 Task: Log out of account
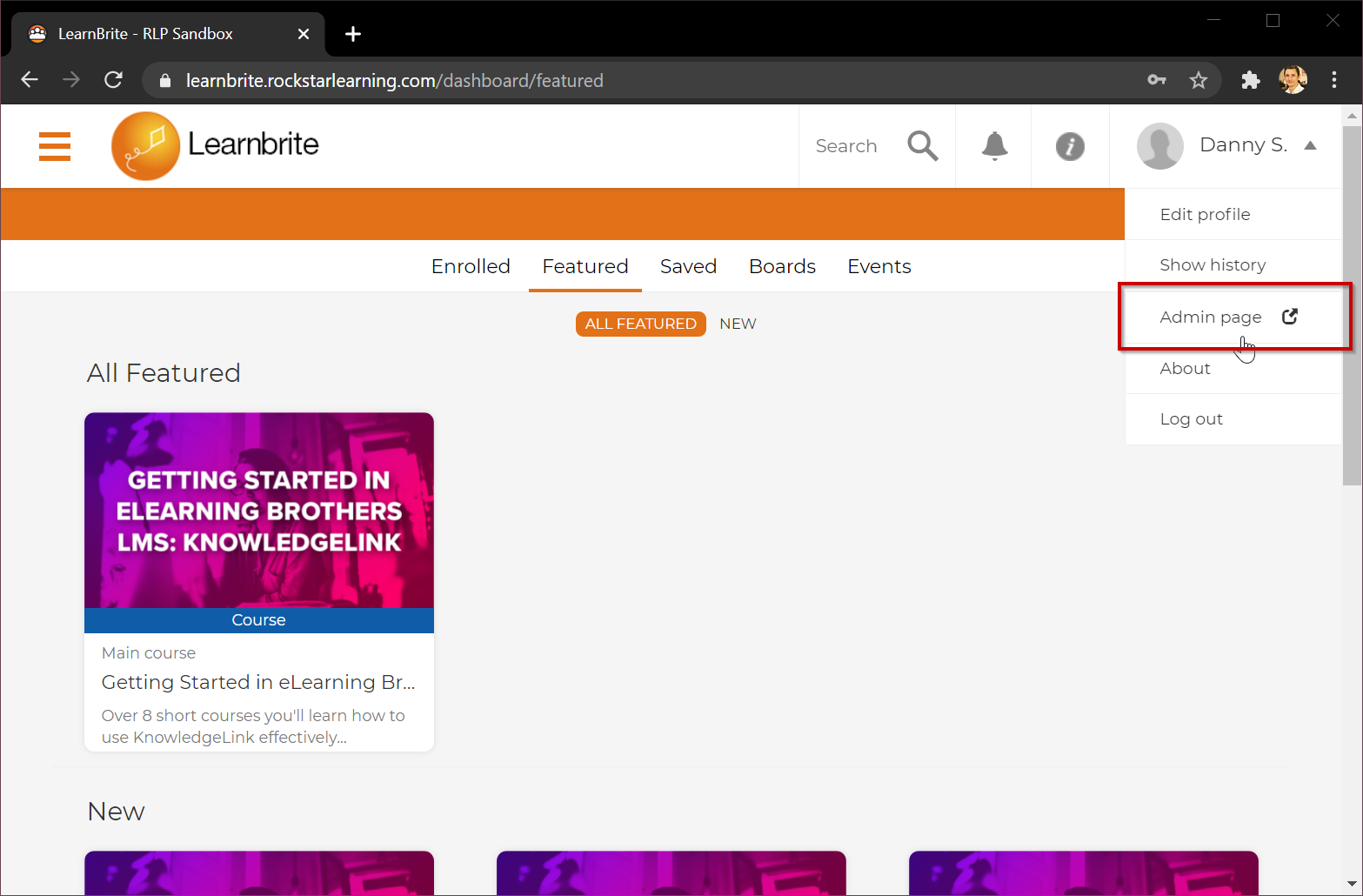[x=1233, y=419]
